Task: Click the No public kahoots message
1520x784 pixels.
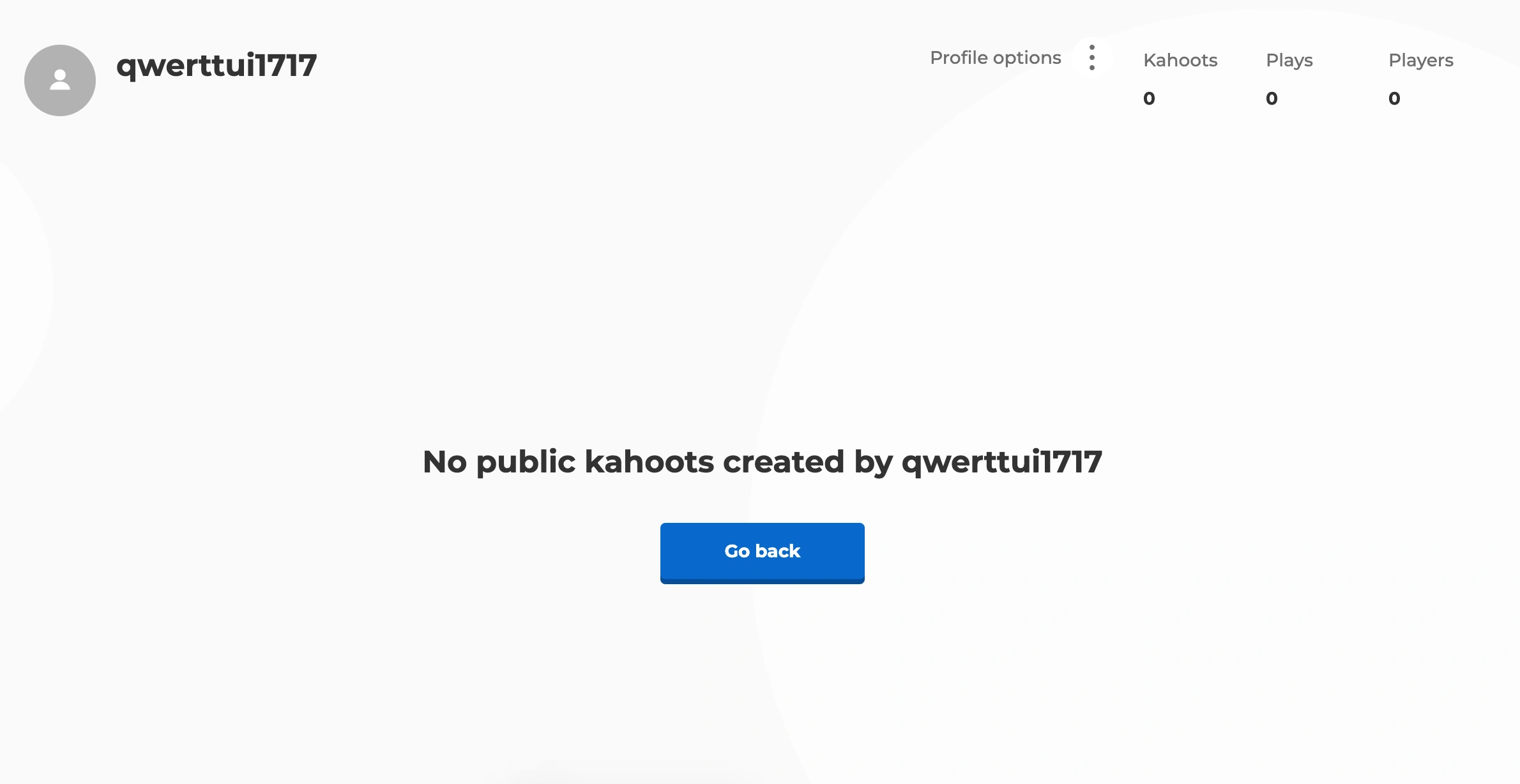Action: point(762,463)
